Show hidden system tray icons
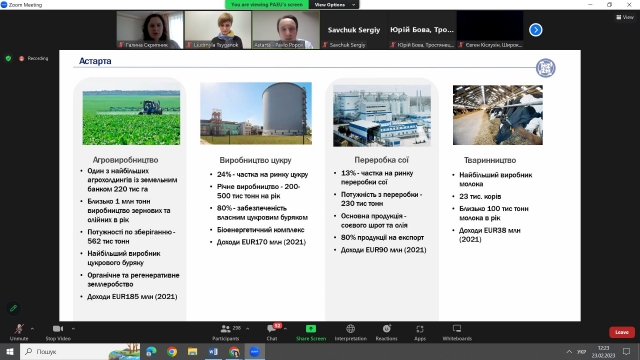The width and height of the screenshot is (640, 360). coord(569,351)
